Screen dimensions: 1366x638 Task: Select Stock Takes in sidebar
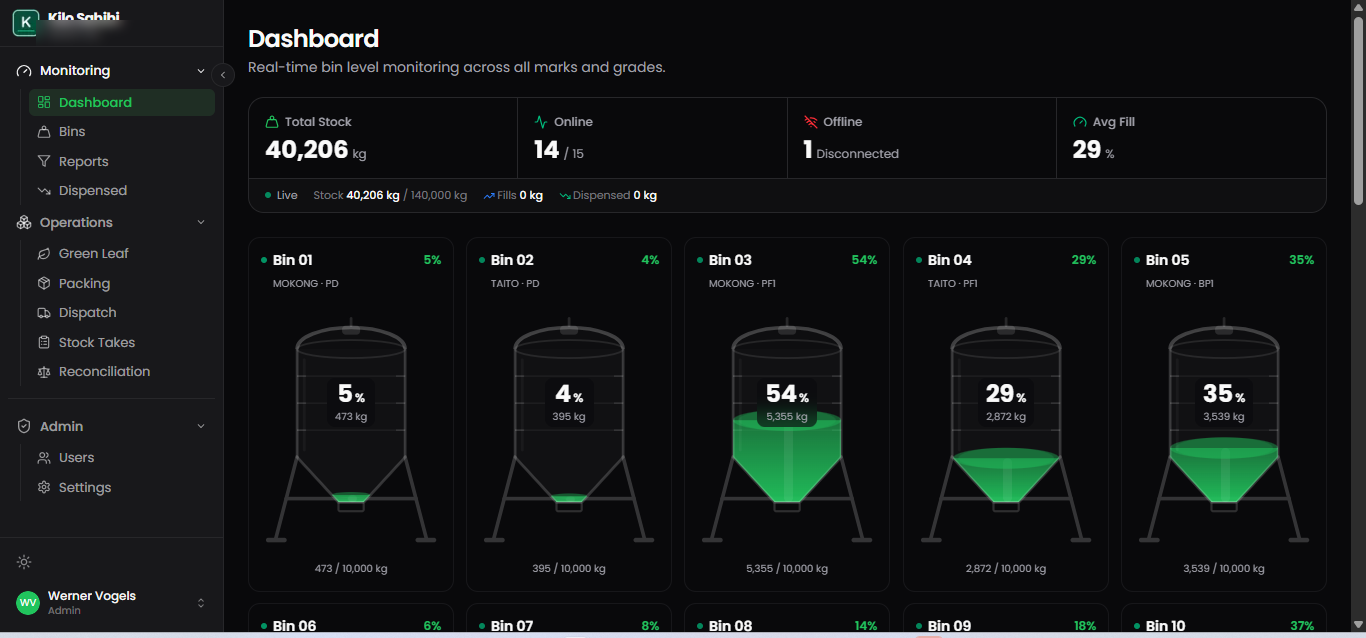click(122, 342)
